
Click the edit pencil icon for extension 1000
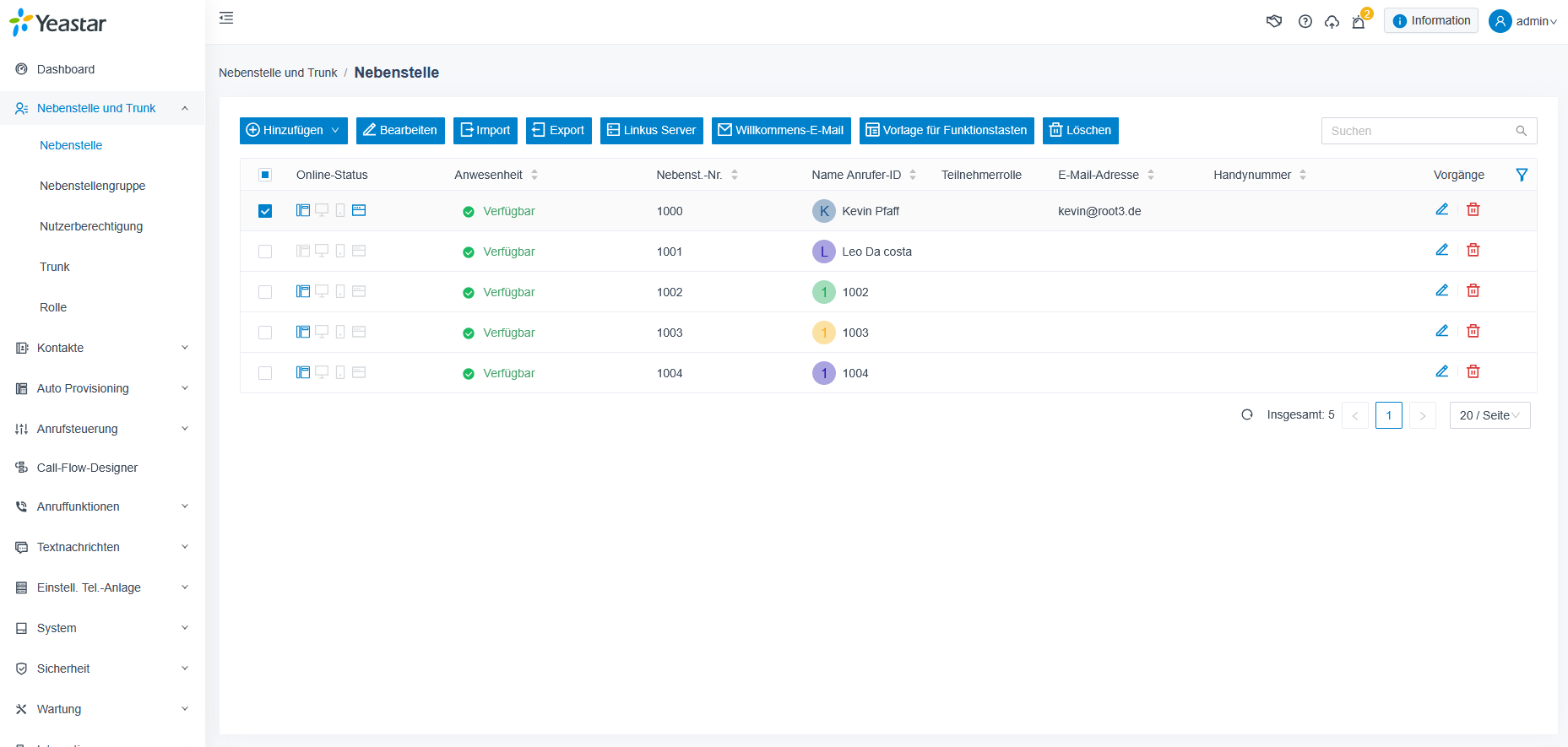1441,209
